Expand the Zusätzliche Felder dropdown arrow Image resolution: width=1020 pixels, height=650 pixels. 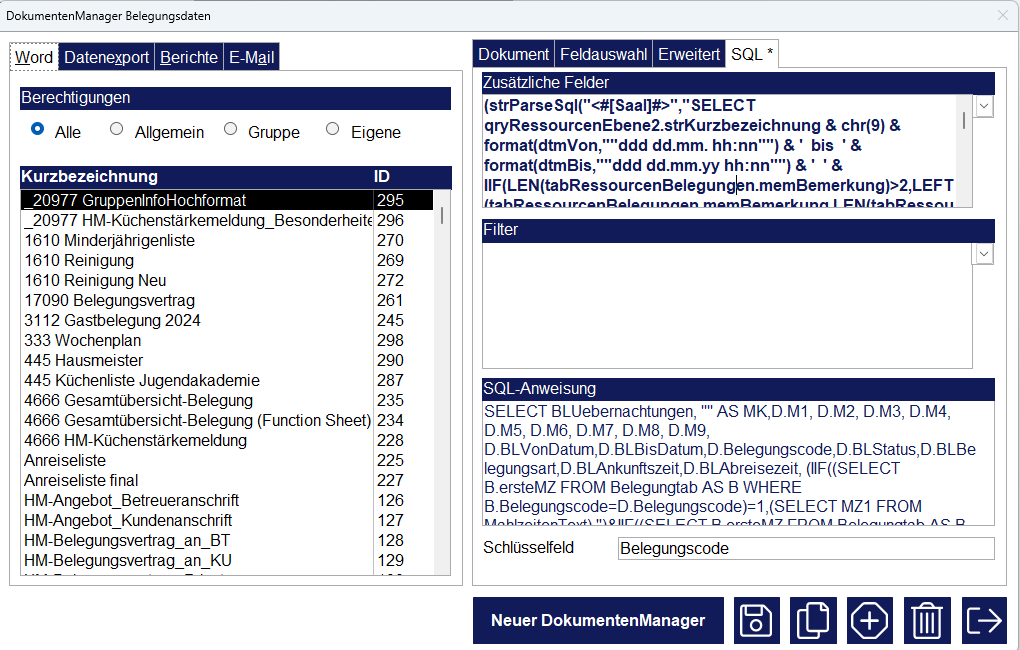tap(984, 106)
